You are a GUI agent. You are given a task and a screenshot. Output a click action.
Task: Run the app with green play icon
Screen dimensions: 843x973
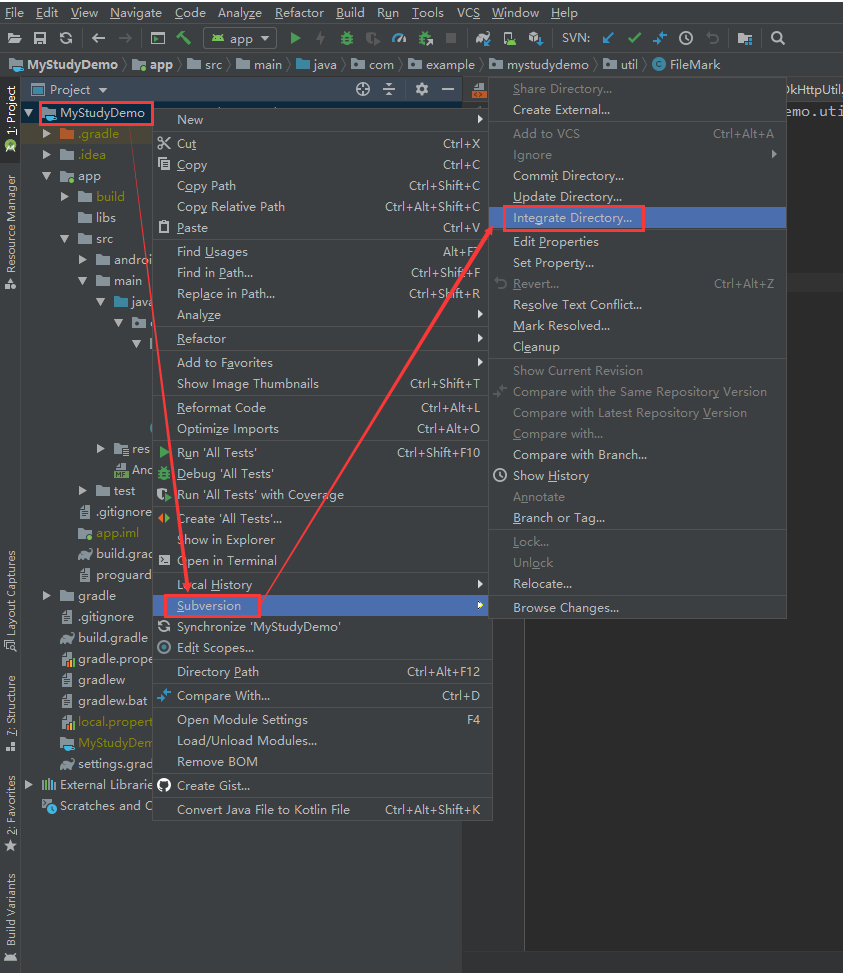click(295, 38)
